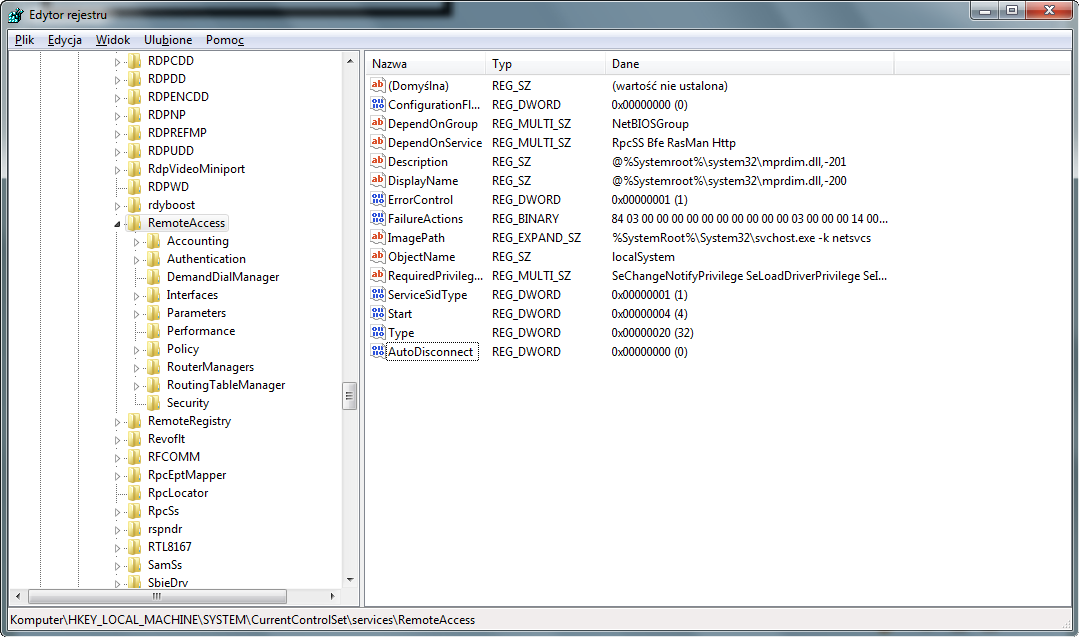Screen dimensions: 1080x638
Task: Click the DWORD icon of Start value
Action: click(x=377, y=313)
